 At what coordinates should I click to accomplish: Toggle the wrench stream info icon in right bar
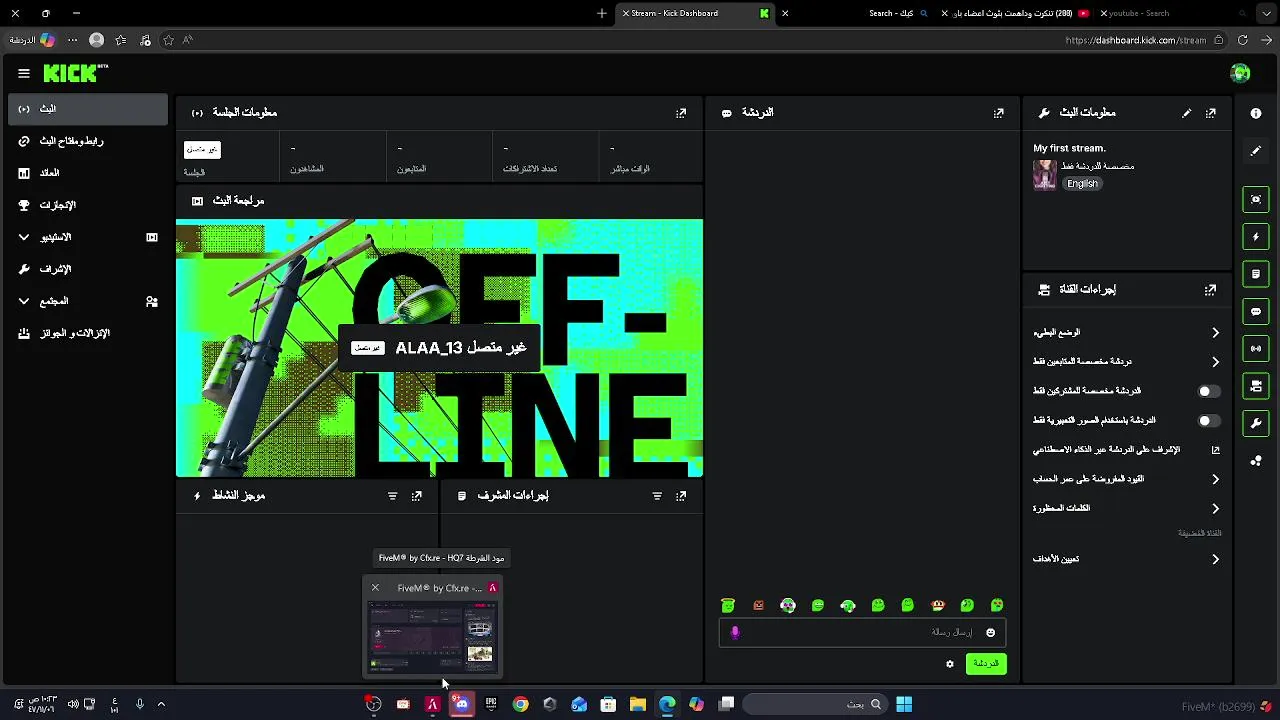tap(1256, 423)
